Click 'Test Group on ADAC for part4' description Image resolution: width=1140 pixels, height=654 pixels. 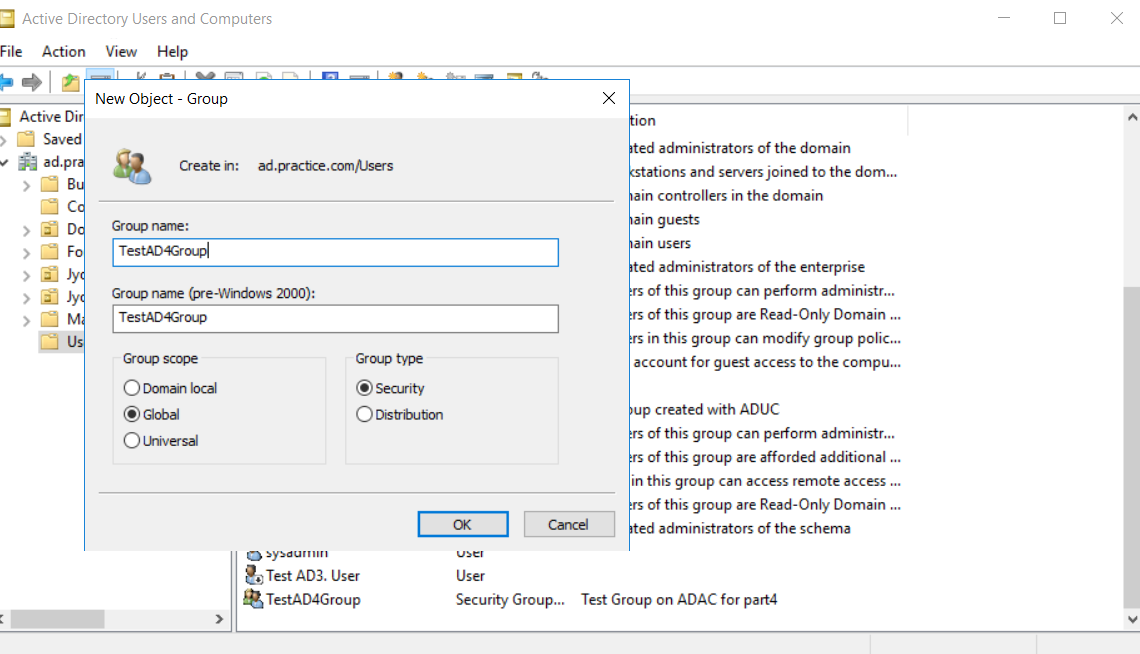pos(678,600)
